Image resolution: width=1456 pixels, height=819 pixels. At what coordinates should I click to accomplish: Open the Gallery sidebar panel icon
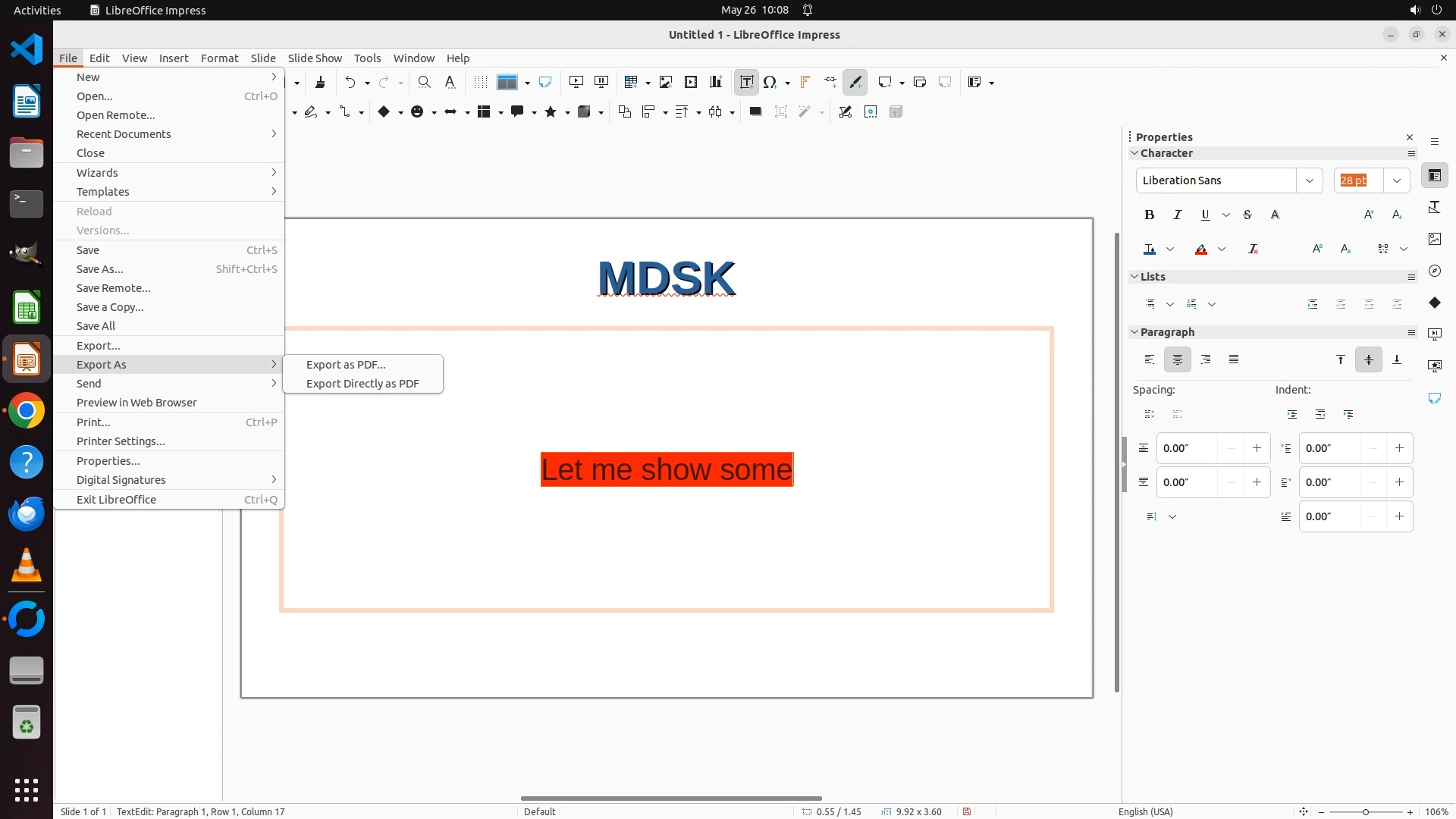pos(1434,239)
